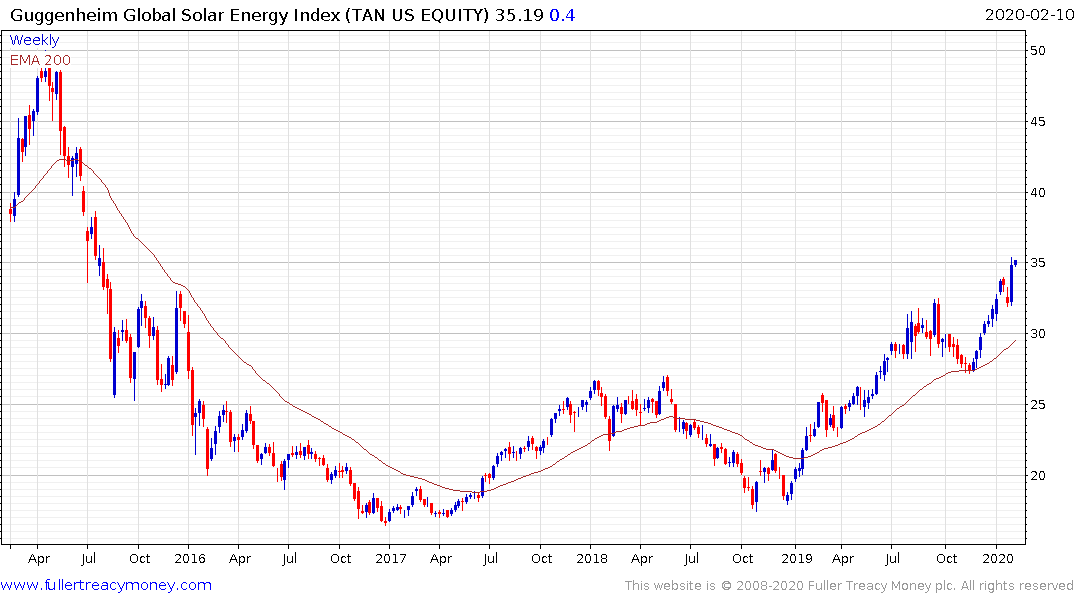The image size is (1075, 600).
Task: Click the 'Apr' x-axis label just after 2019
Action: pyautogui.click(x=843, y=559)
